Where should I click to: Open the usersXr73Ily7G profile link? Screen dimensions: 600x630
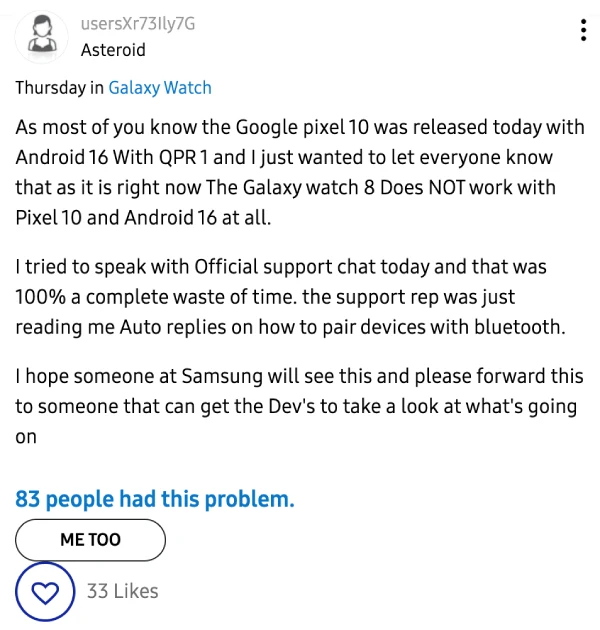pyautogui.click(x=138, y=24)
